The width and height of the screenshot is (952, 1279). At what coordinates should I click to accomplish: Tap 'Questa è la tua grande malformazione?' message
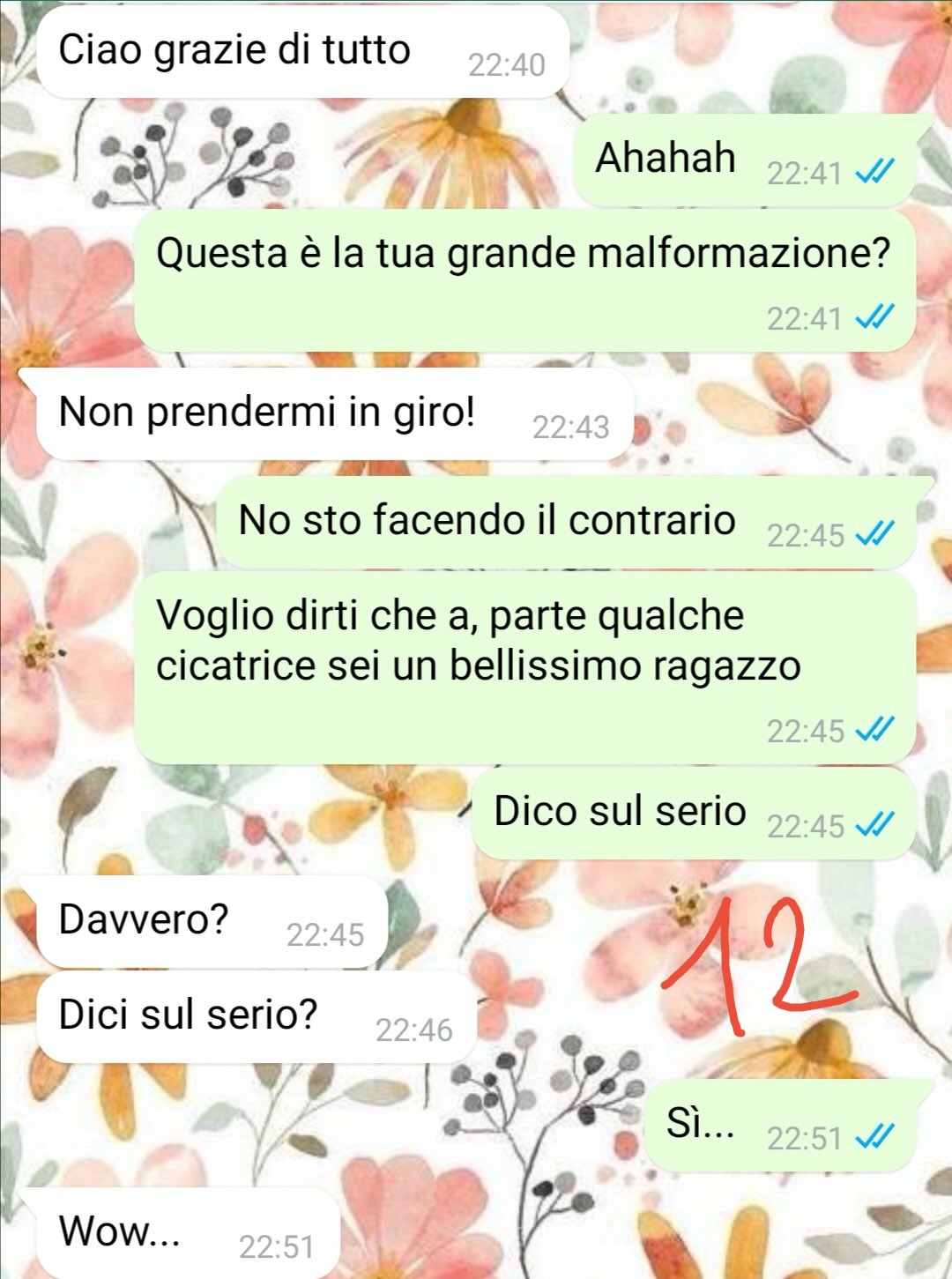click(524, 280)
